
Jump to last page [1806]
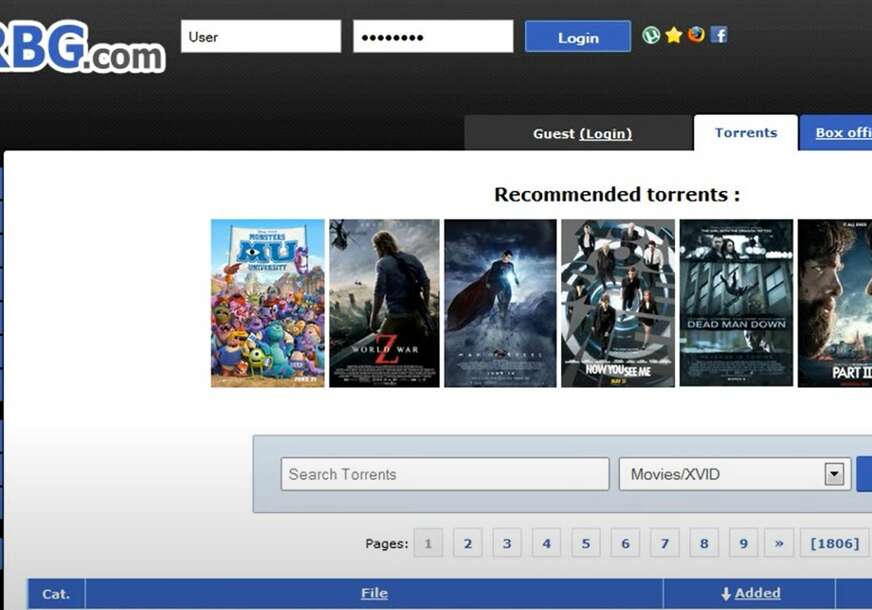coord(835,543)
